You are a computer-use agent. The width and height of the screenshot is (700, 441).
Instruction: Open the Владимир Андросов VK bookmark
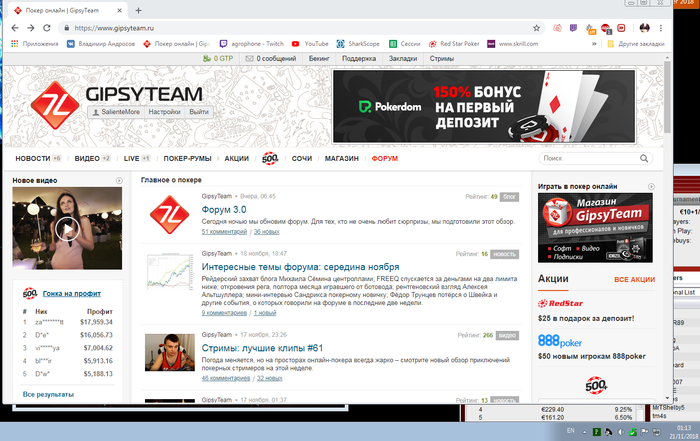101,44
